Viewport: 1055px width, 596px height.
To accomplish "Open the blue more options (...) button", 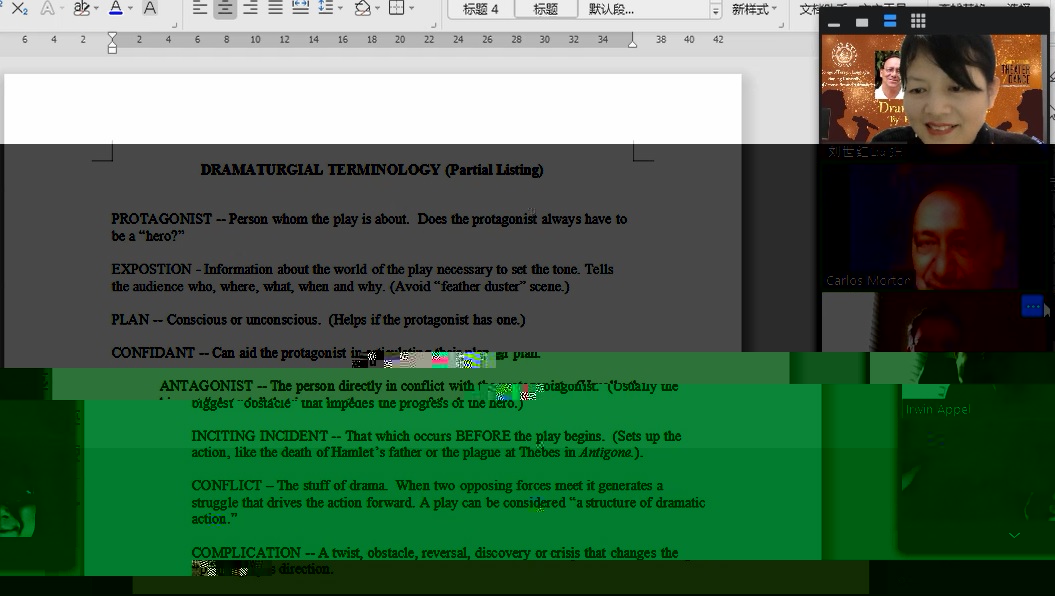I will tap(1032, 307).
